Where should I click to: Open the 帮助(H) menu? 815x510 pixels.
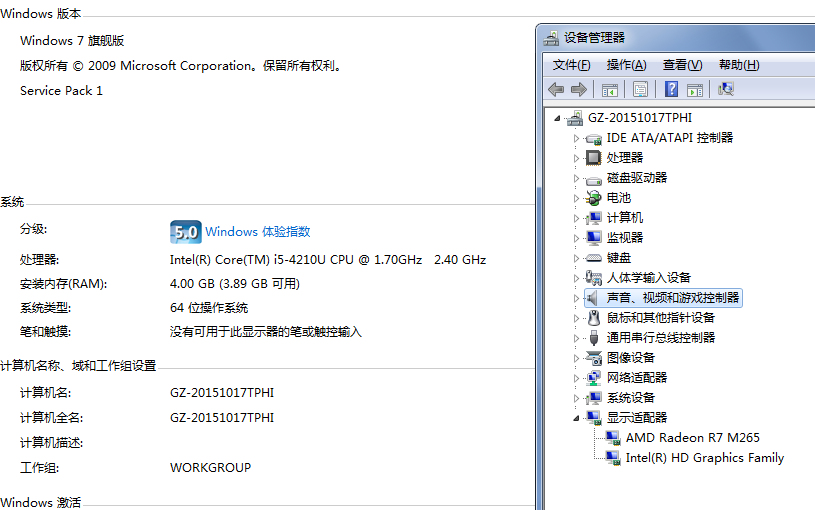pyautogui.click(x=739, y=65)
